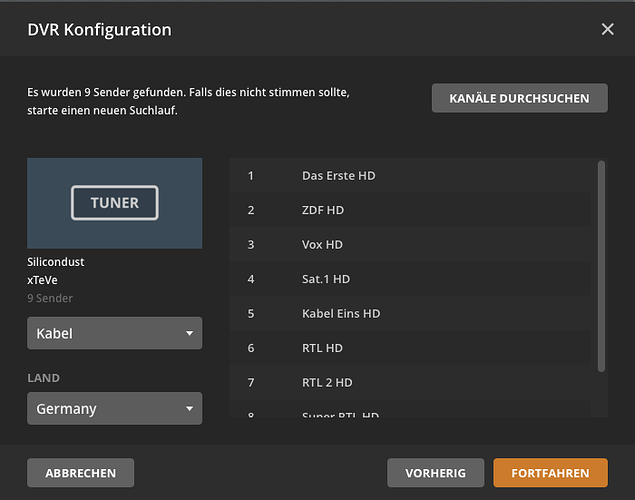Close the DVR Konfiguration dialog

pyautogui.click(x=607, y=29)
